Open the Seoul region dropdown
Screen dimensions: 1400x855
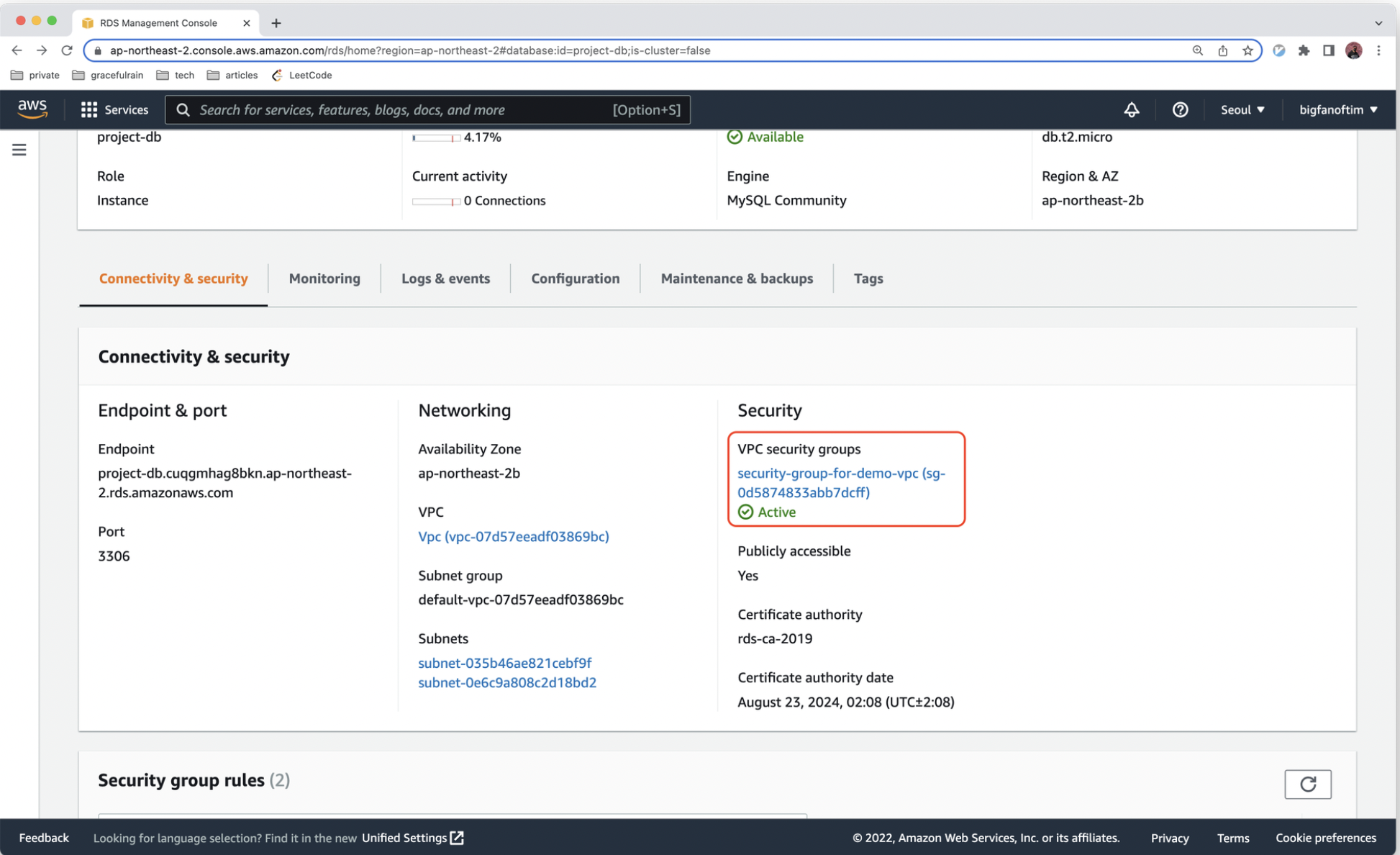1242,109
